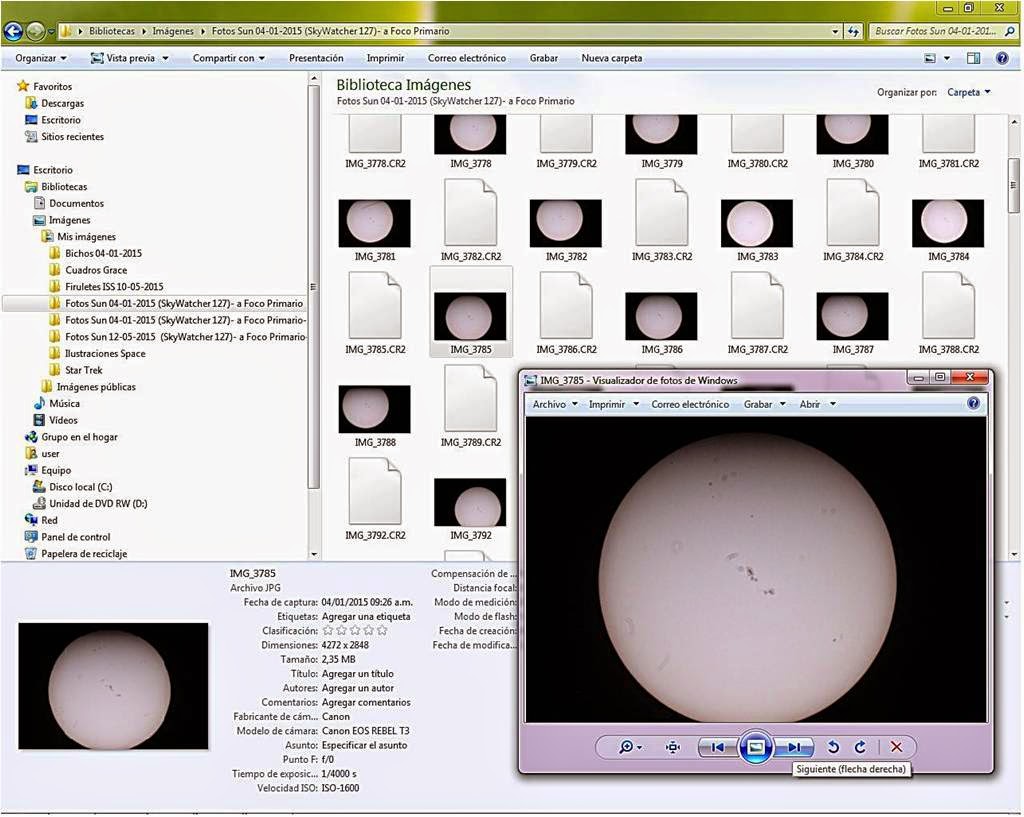Click Agregar un autor field

[358, 688]
